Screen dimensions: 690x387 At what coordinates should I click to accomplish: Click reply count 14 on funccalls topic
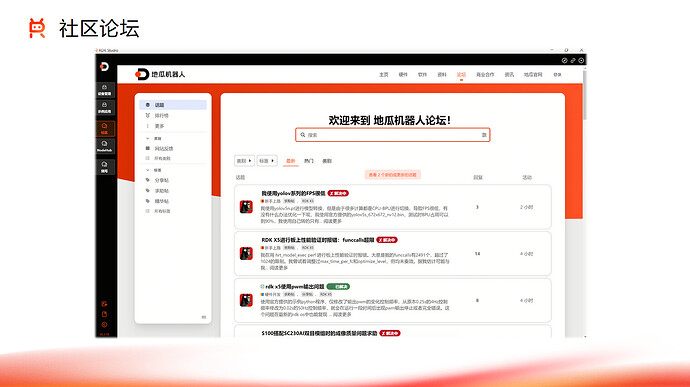click(477, 254)
